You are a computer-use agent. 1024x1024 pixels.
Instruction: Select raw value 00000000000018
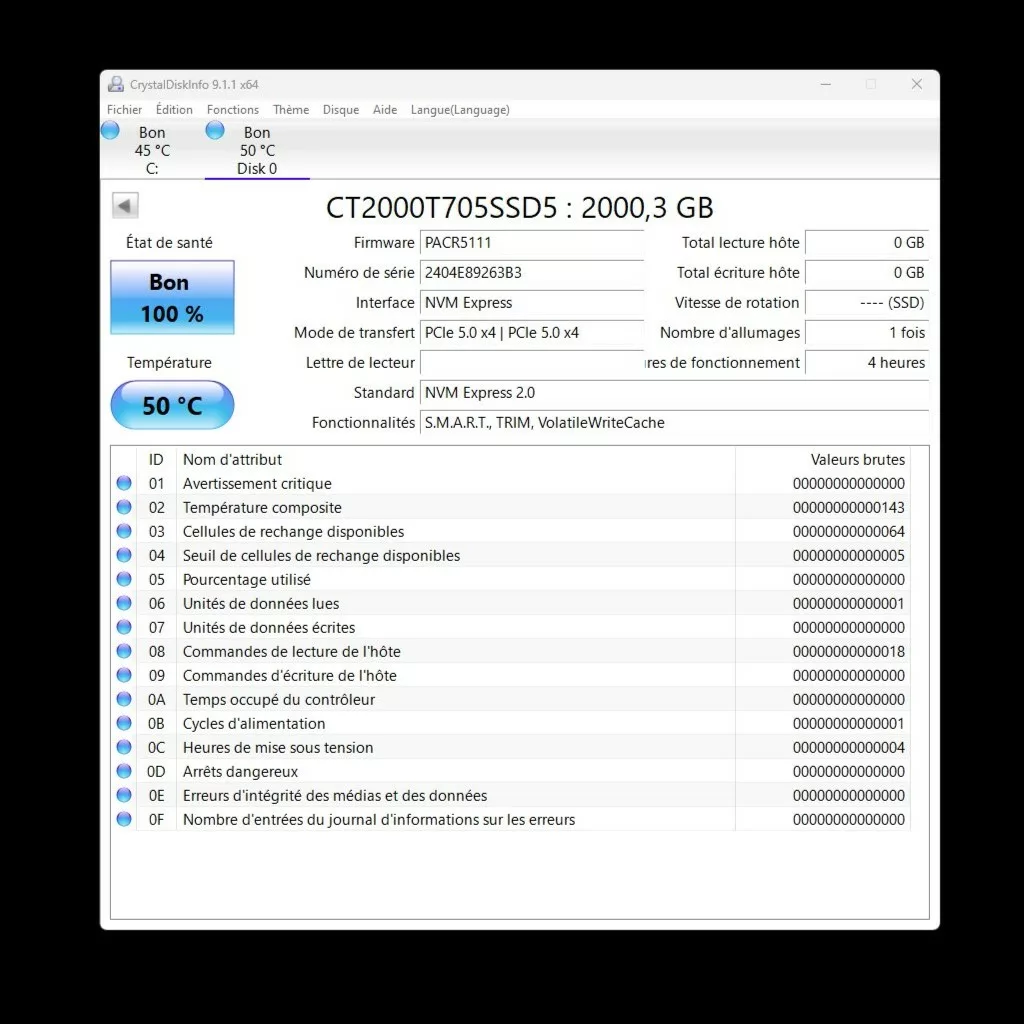coord(848,651)
